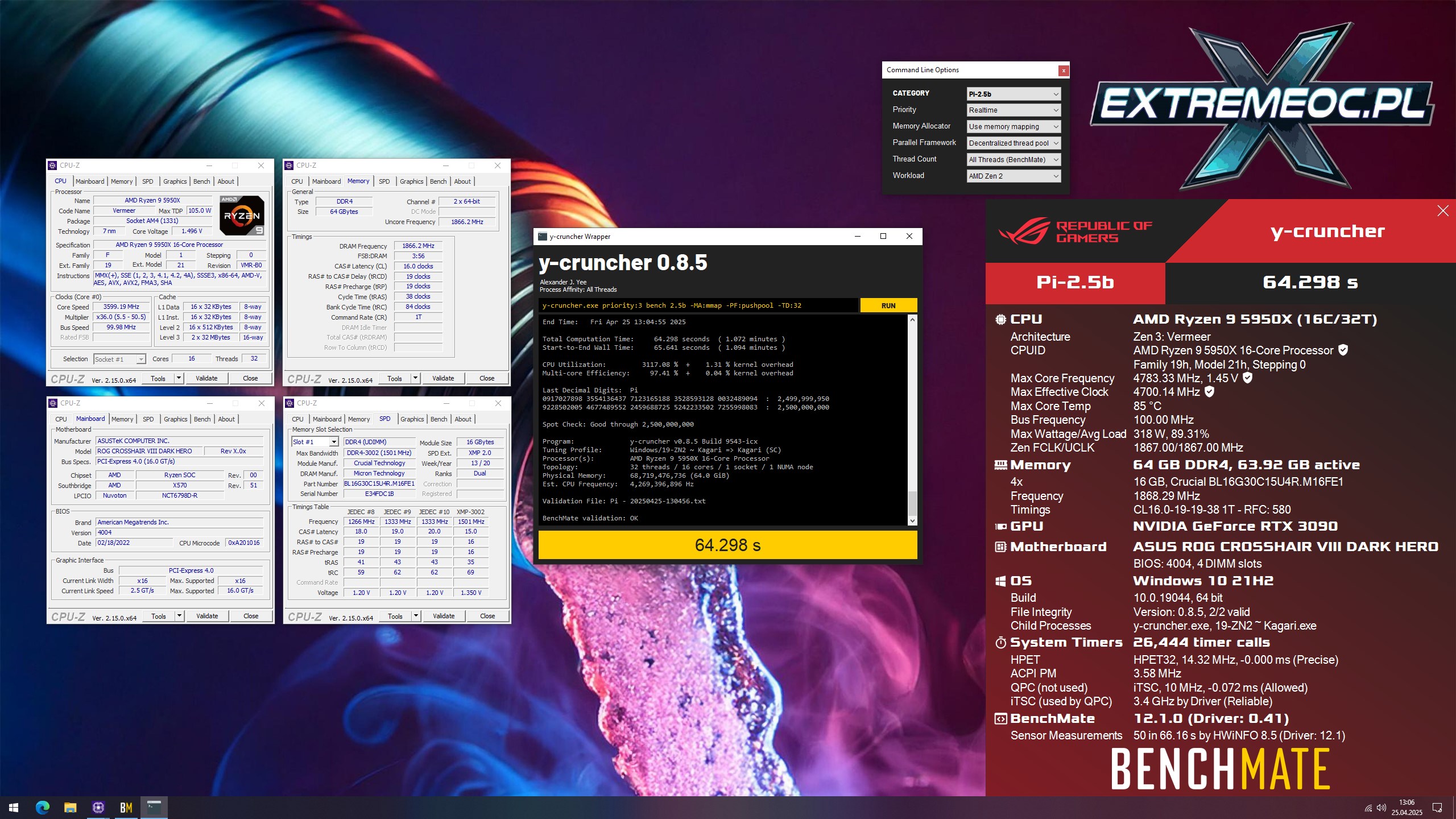Viewport: 1456px width, 819px height.
Task: Open Graphics tab in CPU-Z Mainboard window
Action: point(175,419)
